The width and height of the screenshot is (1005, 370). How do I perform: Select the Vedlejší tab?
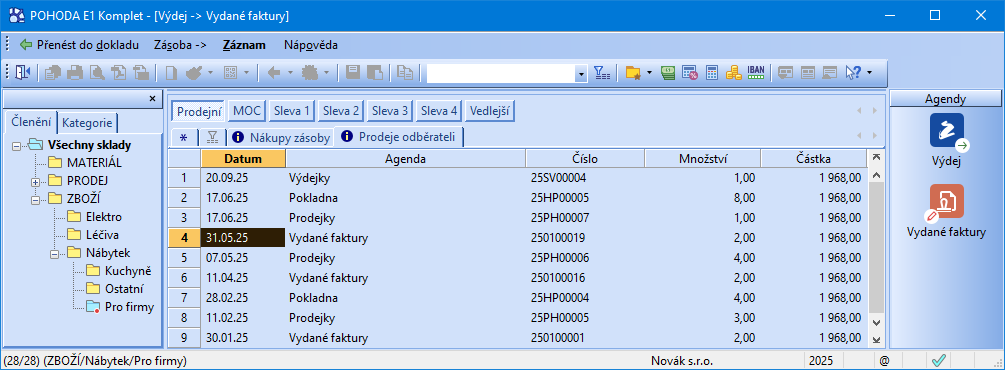(x=490, y=110)
